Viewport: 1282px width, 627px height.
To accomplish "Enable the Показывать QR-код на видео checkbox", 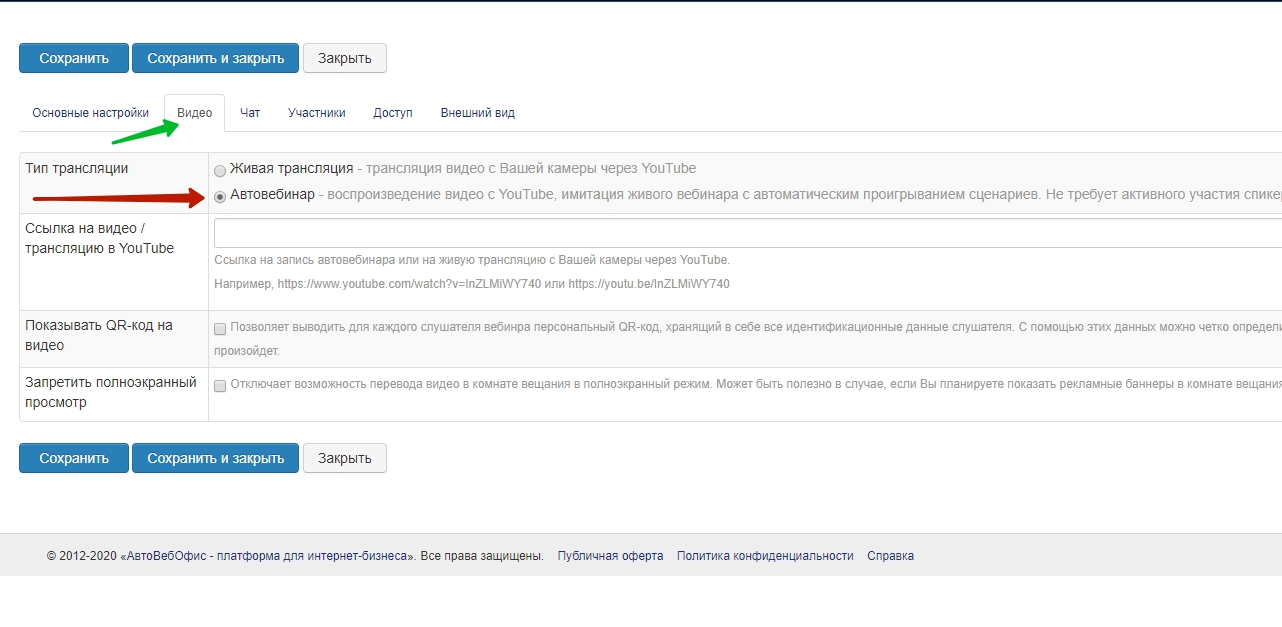I will (x=220, y=328).
